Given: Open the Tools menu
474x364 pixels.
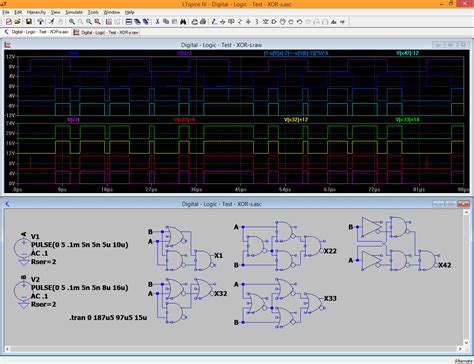Looking at the screenshot, I should (x=93, y=12).
